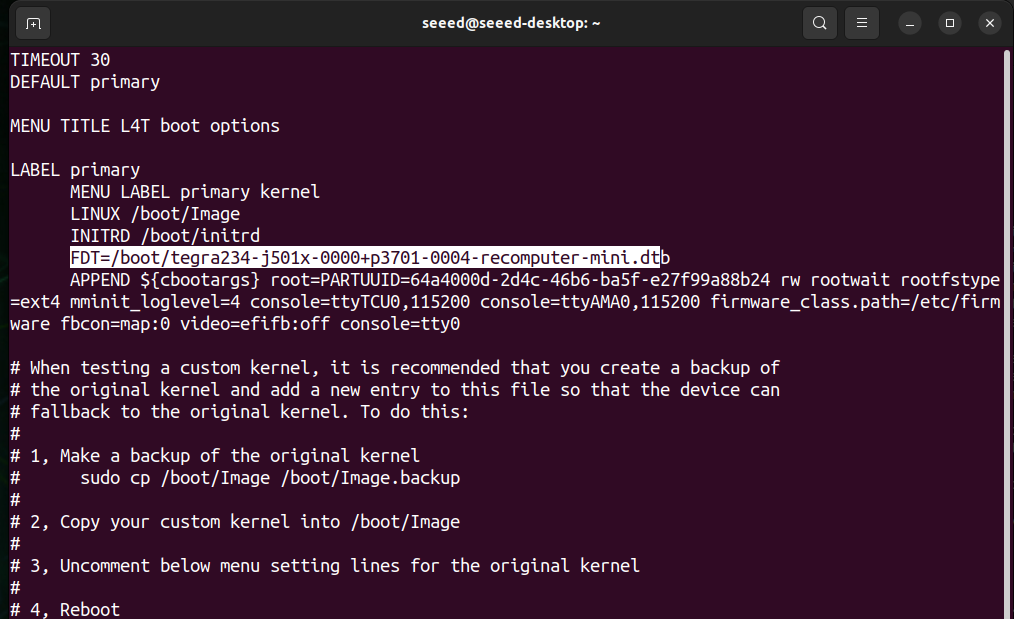
Task: Click the MENU LABEL primary kernel line
Action: point(195,192)
